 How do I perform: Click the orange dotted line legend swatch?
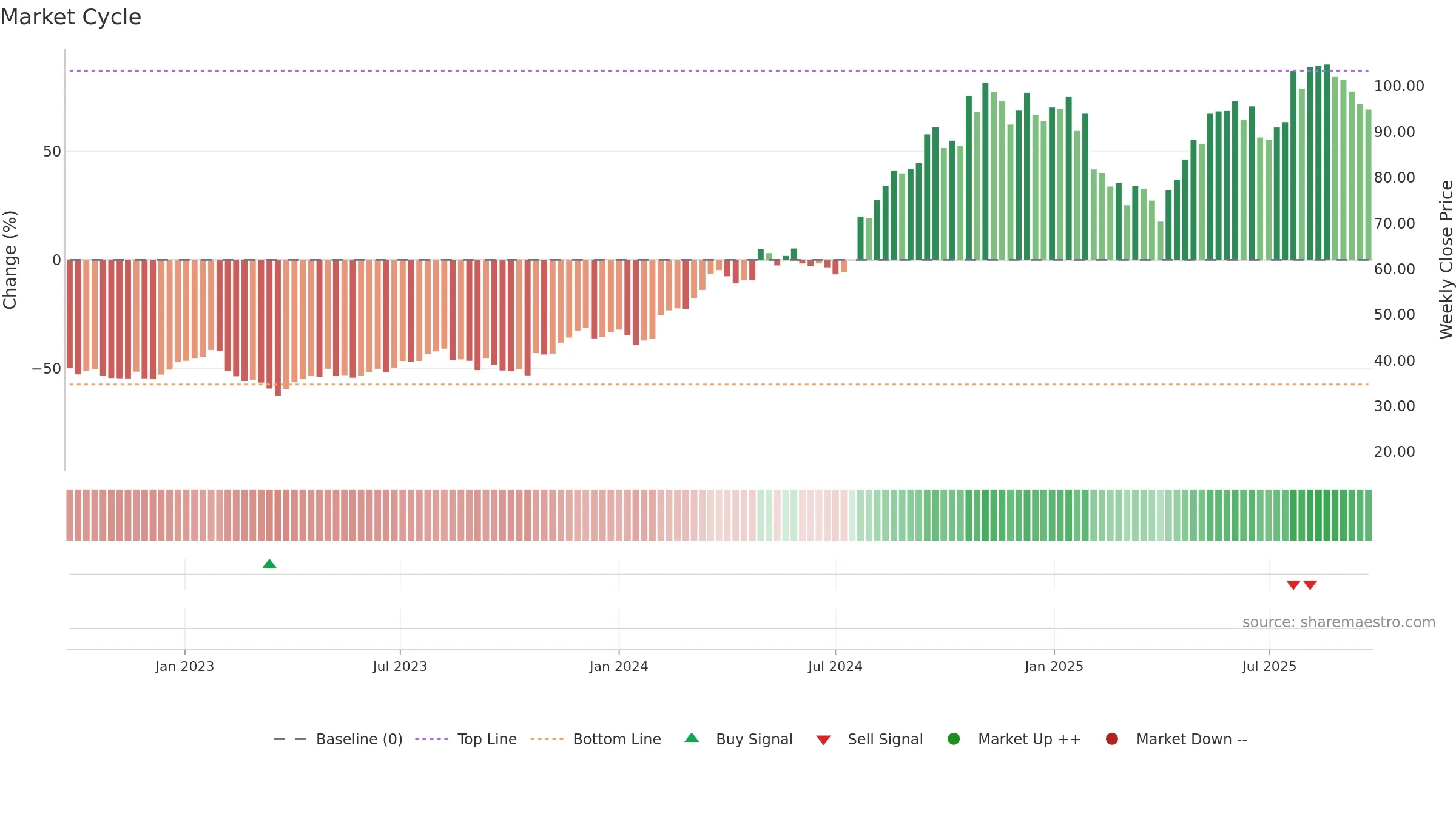(547, 739)
